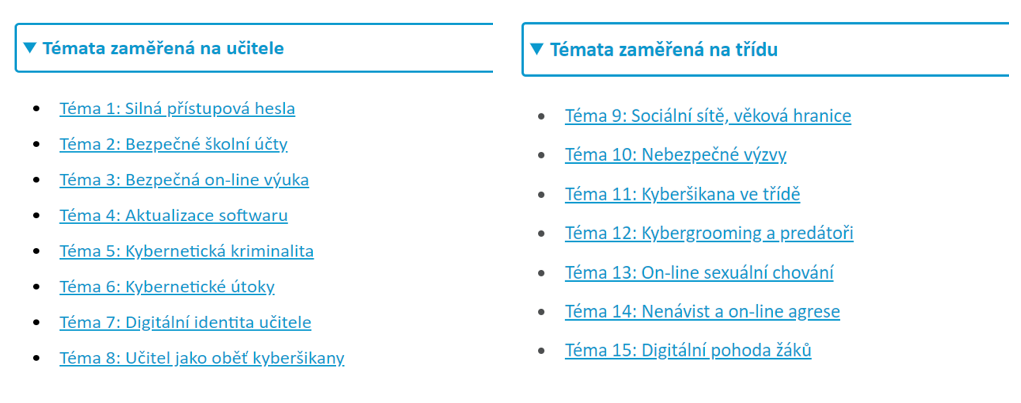Click the Téma 4: Aktualizace softwaru link
Viewport: 1021px width, 403px height.
(173, 215)
